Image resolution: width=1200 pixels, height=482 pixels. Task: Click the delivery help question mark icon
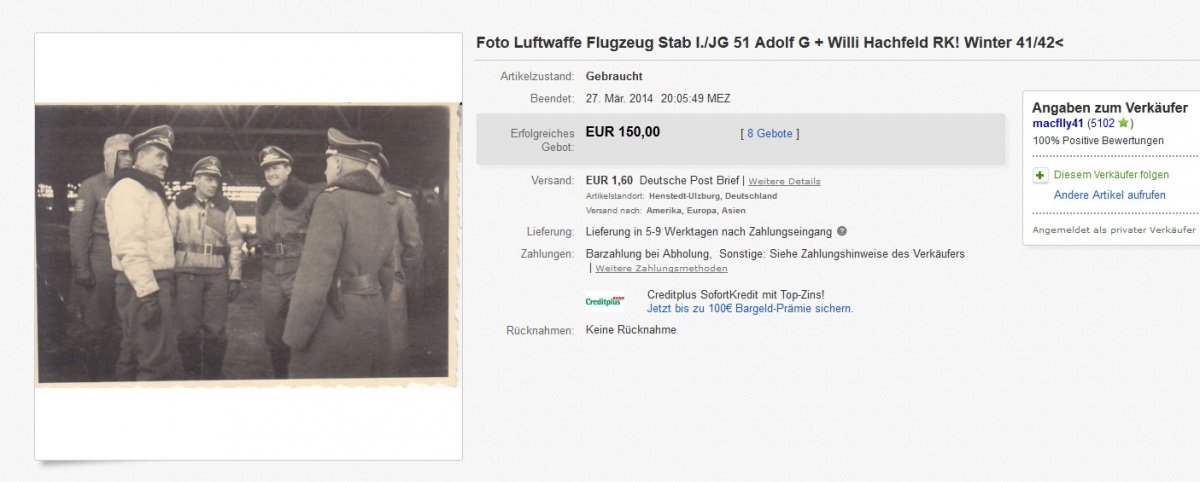pyautogui.click(x=842, y=232)
